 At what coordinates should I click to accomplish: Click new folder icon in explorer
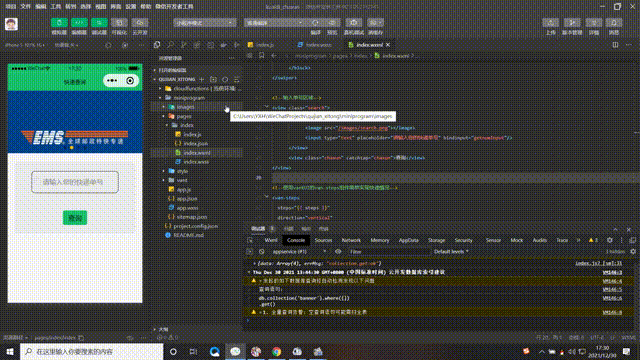(213, 79)
